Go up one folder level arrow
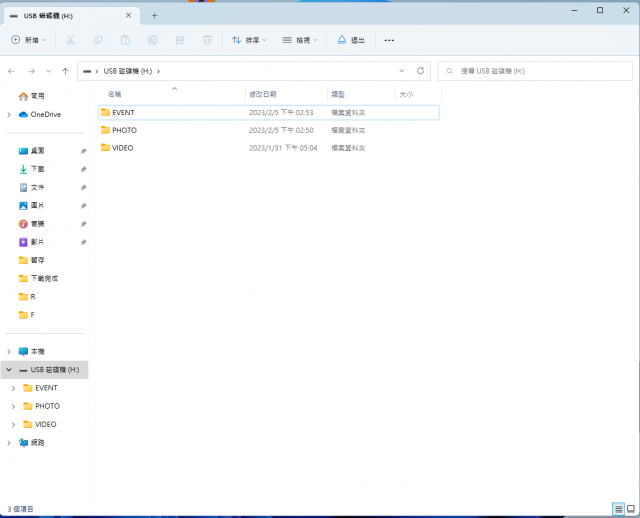 (65, 71)
